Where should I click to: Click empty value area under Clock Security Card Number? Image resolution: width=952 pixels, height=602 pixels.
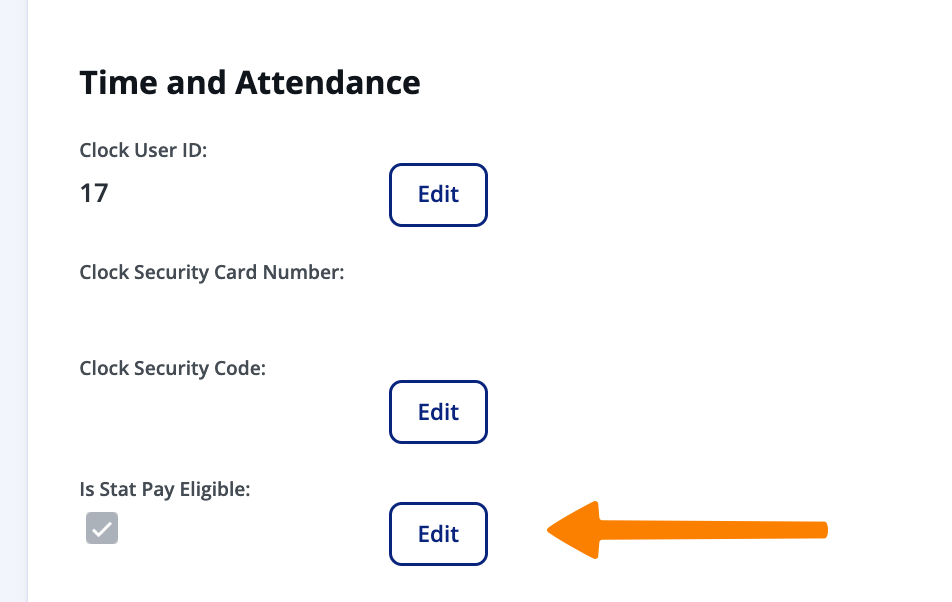click(x=200, y=312)
